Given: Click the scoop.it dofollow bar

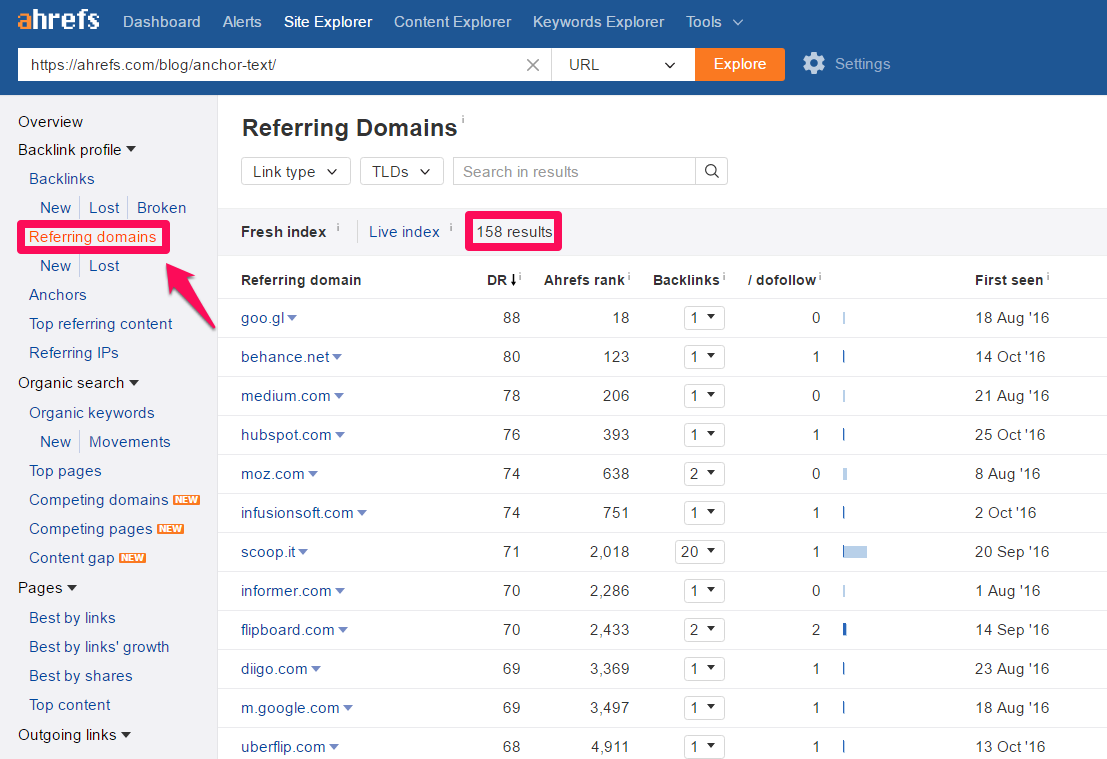Looking at the screenshot, I should pos(855,551).
